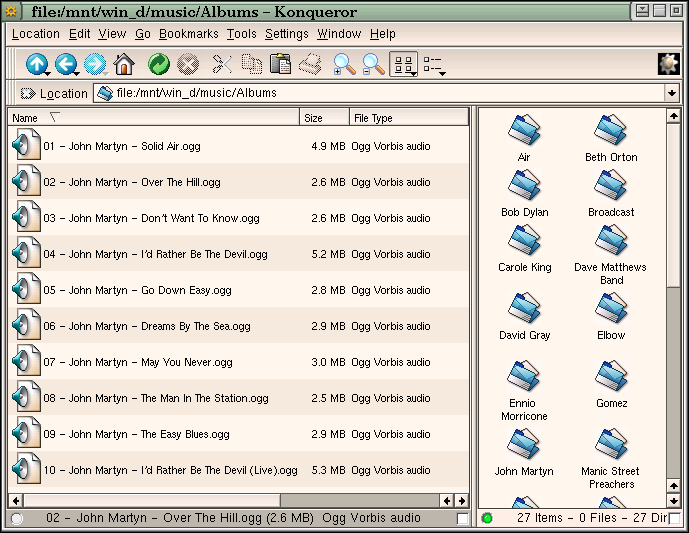Select 07 - John Martyn - May You Never.ogg

239,362
